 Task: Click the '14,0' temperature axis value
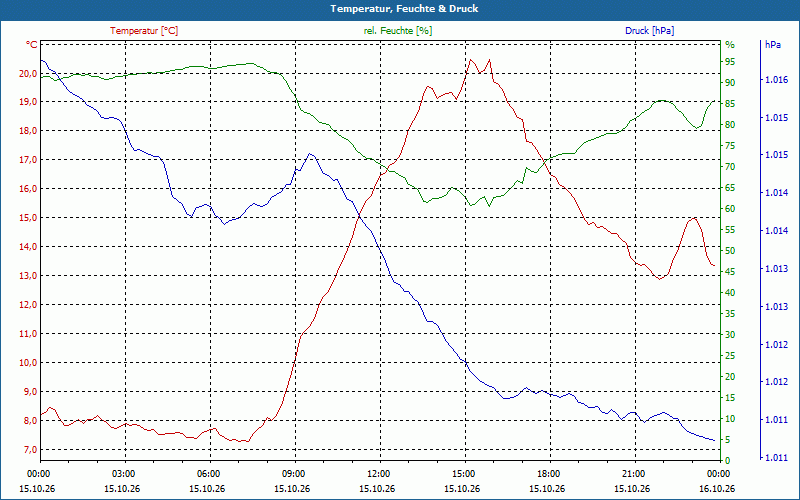click(28, 246)
